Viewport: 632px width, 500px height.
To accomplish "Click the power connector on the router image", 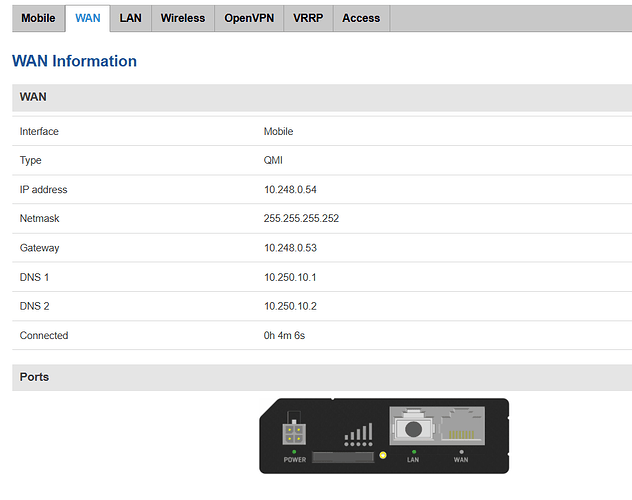I will (x=294, y=432).
